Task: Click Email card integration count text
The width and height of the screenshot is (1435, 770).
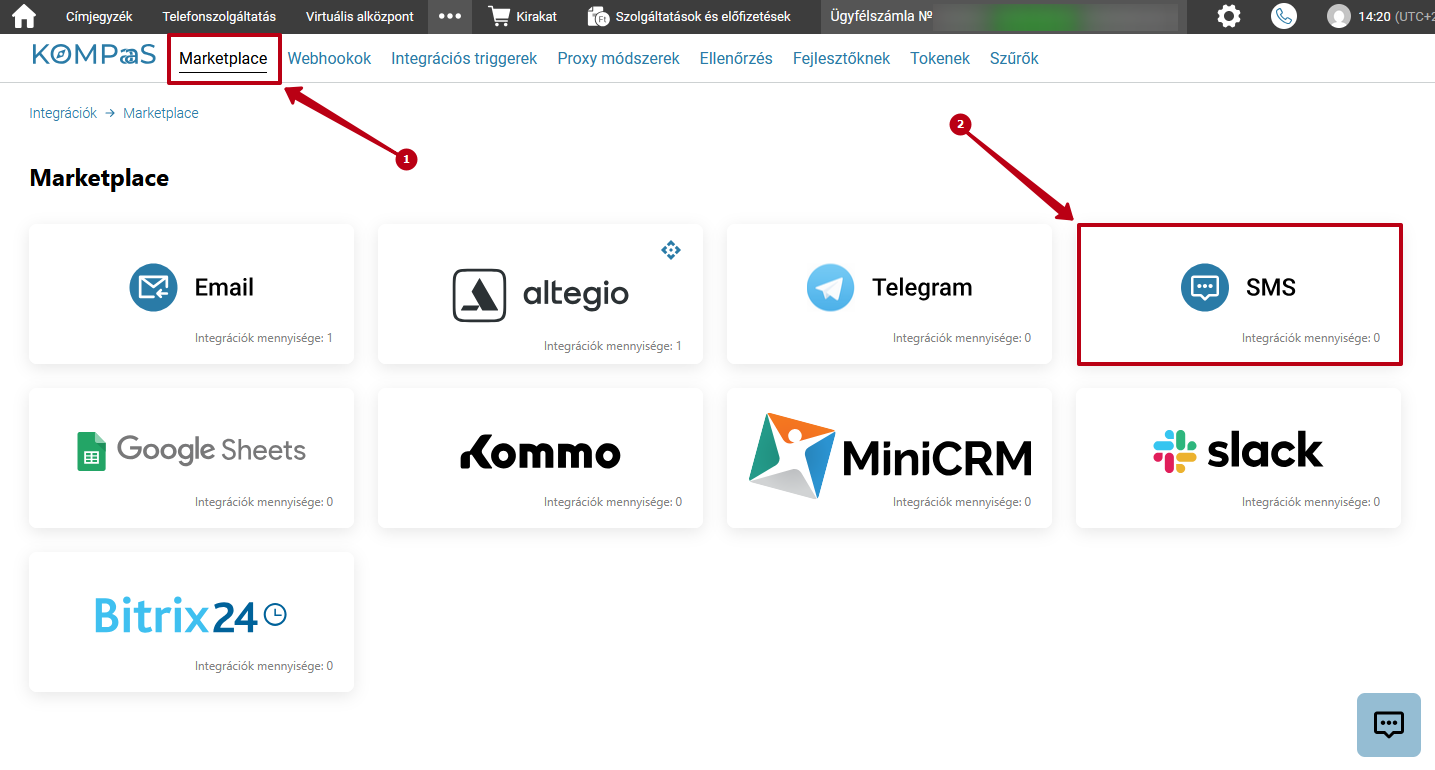Action: 264,338
